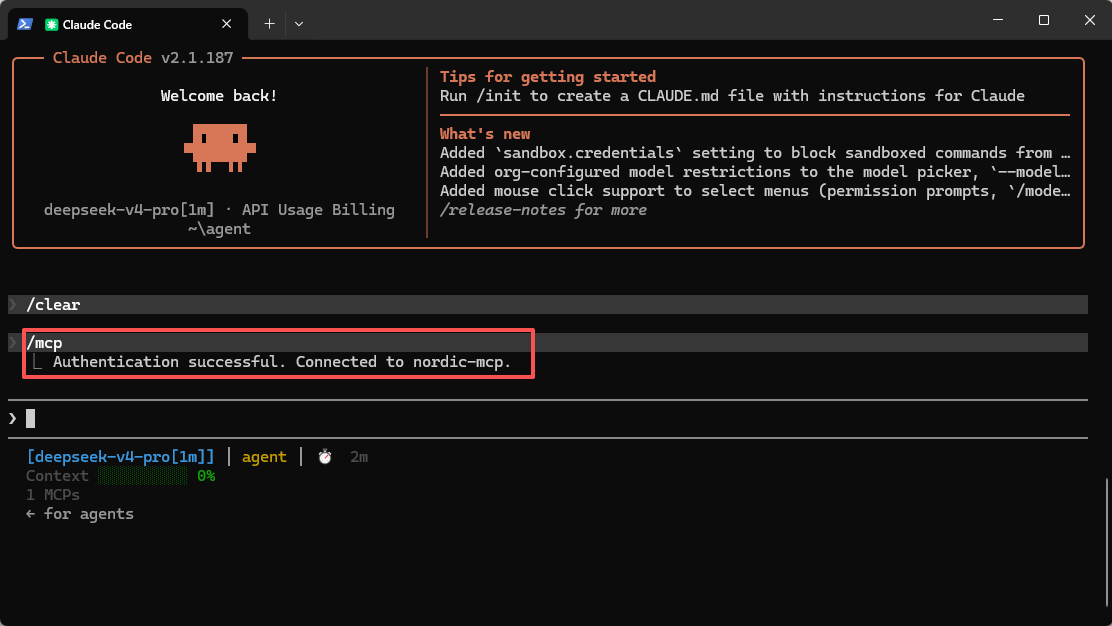The image size is (1112, 626).
Task: Click deepseek-v4-pro[1m] · API Usage Billing text
Action: tap(219, 210)
